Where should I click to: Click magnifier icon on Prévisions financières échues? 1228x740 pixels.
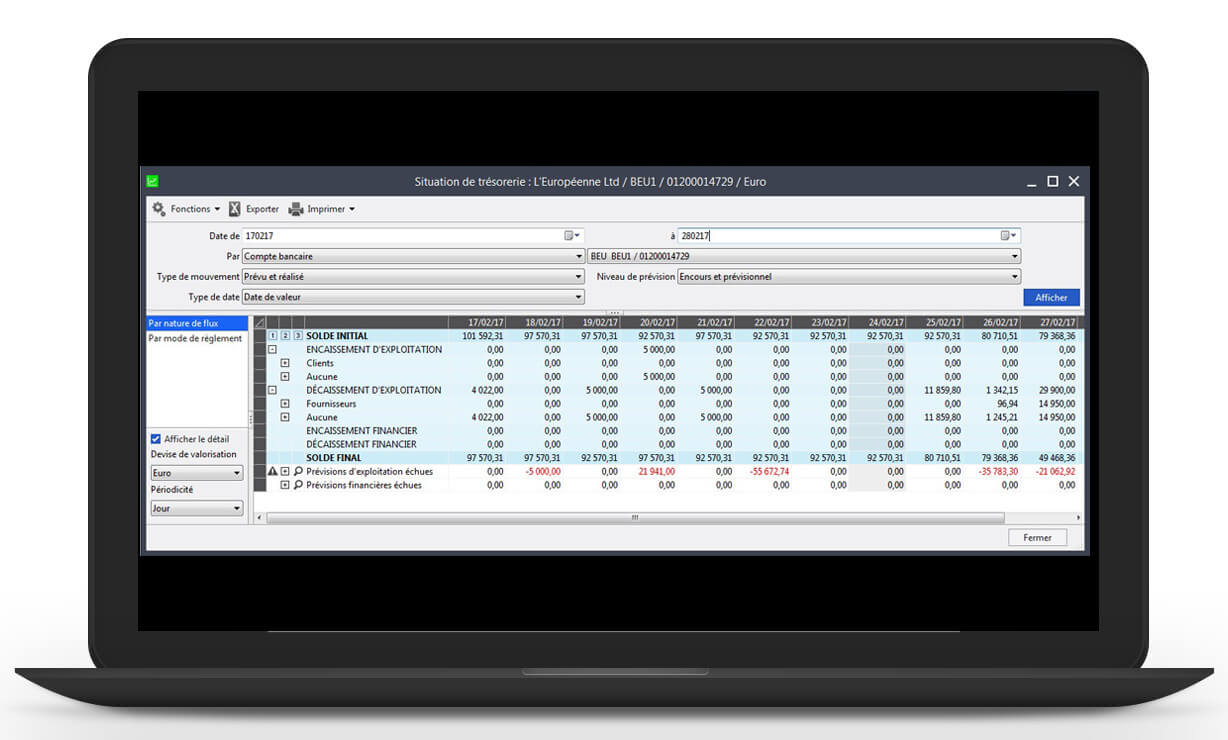tap(298, 485)
